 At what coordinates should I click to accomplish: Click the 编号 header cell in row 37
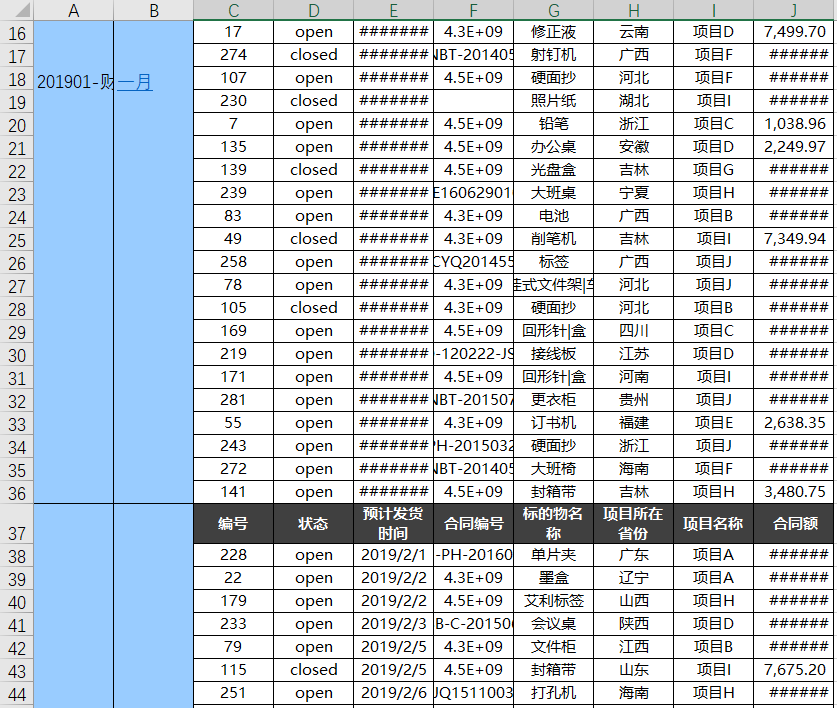click(x=233, y=522)
